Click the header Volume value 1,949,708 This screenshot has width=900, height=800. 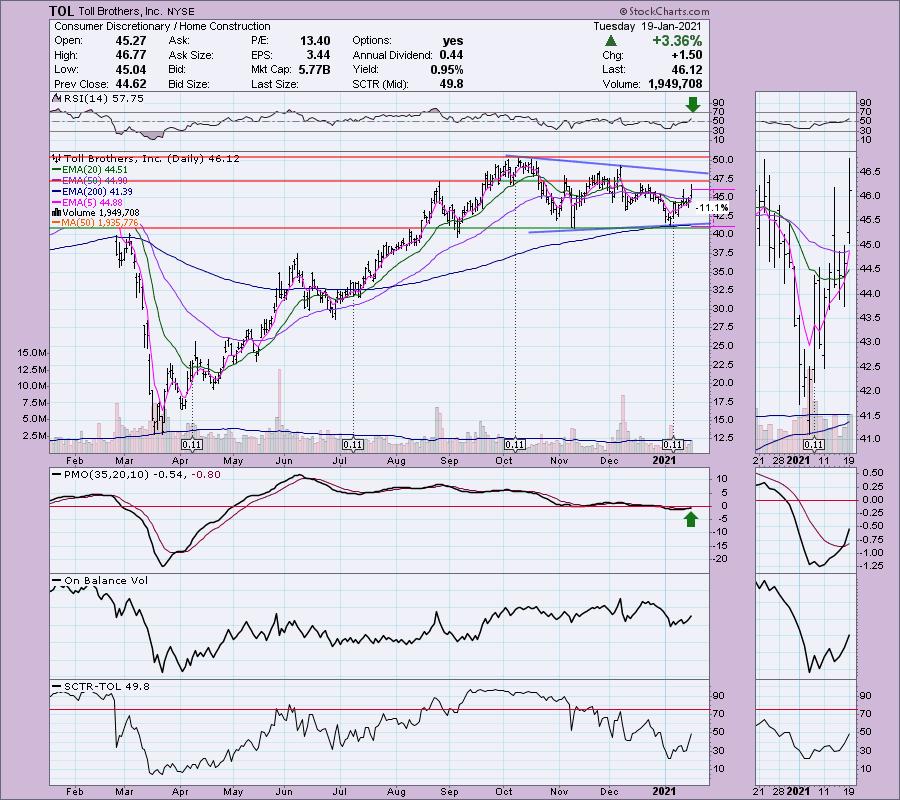675,84
